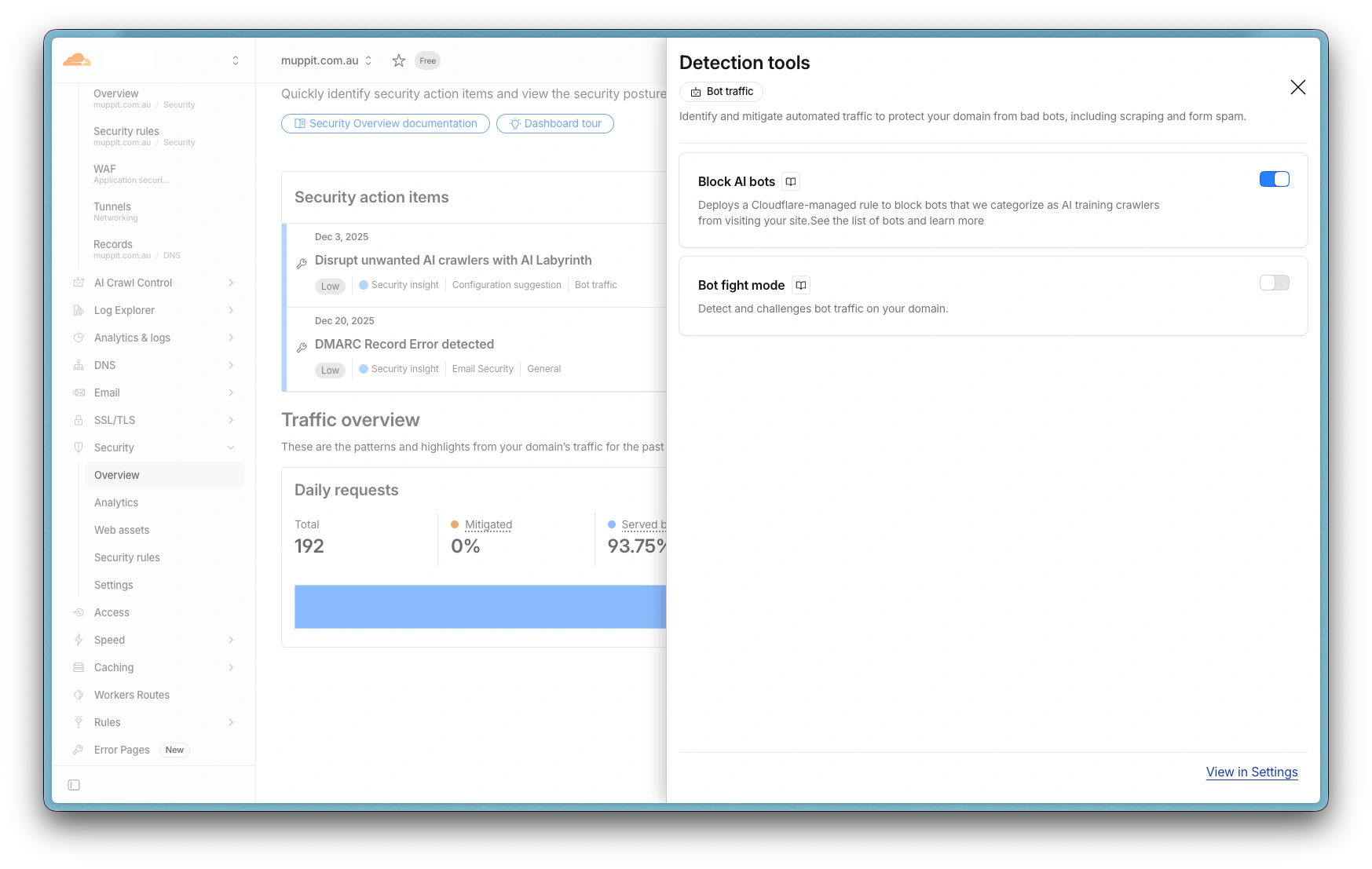The image size is (1372, 869).
Task: Expand the AI Crawl Control menu
Action: 231,283
